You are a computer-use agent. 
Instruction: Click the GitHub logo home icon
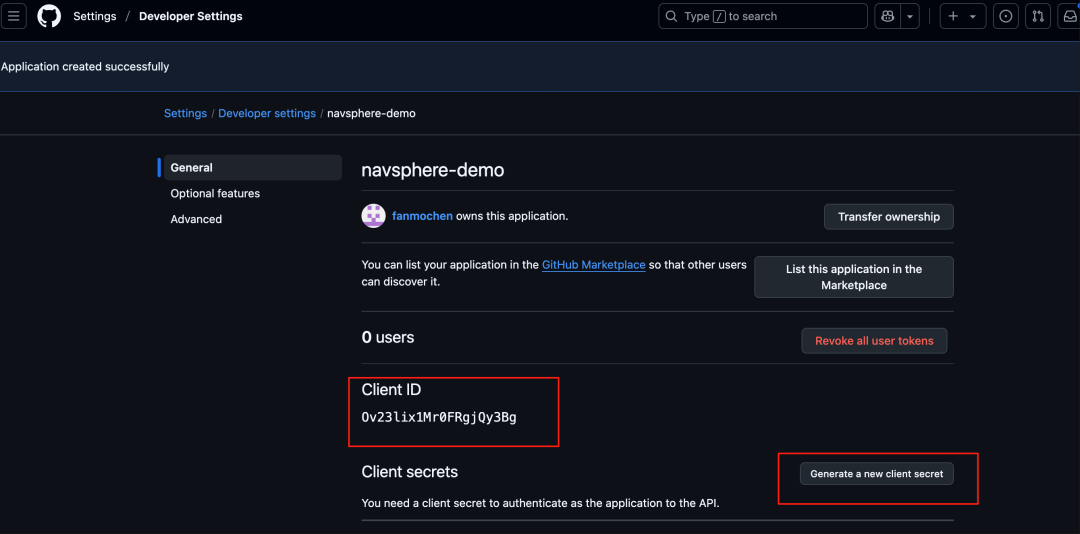tap(49, 16)
